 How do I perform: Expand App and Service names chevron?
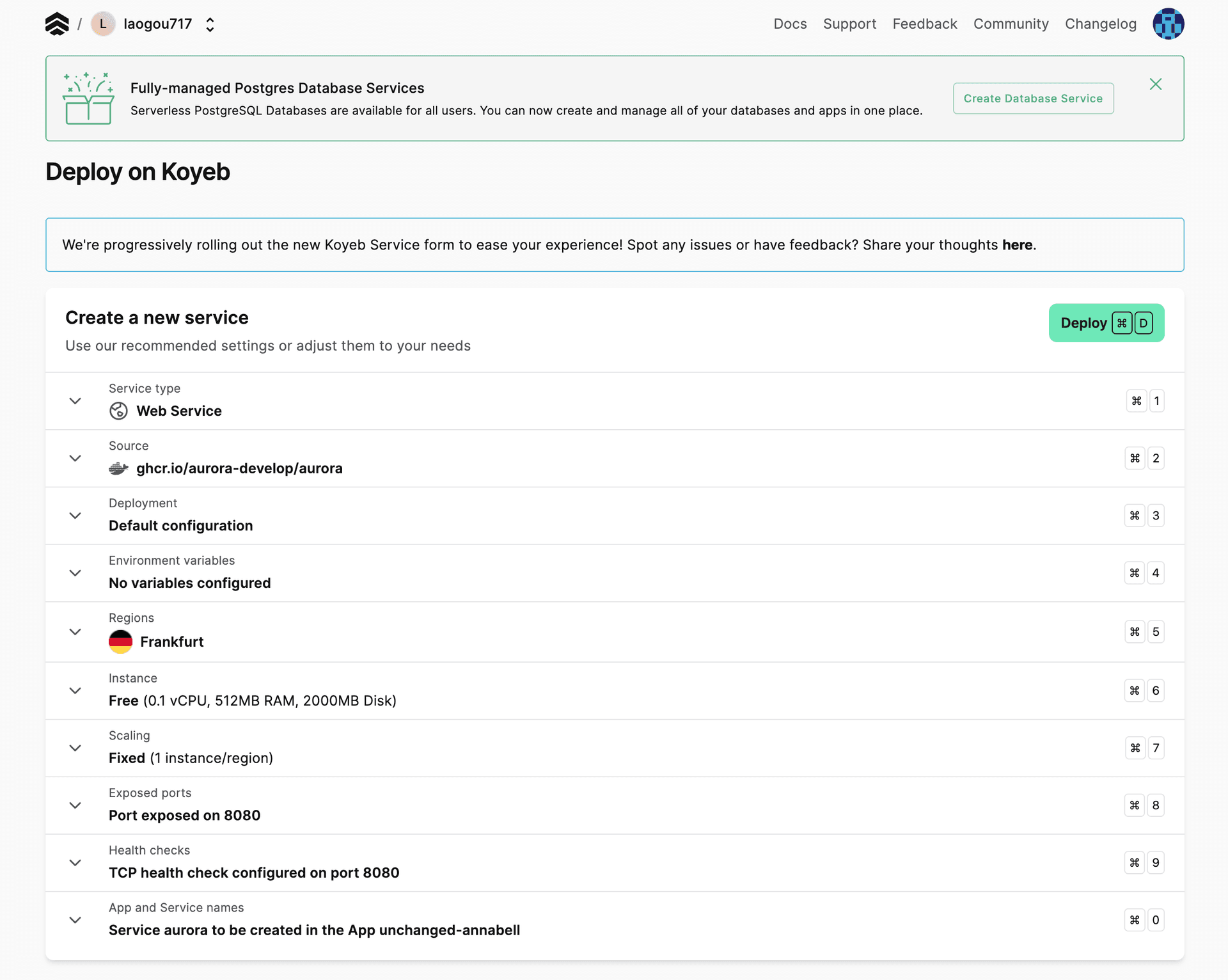coord(75,920)
